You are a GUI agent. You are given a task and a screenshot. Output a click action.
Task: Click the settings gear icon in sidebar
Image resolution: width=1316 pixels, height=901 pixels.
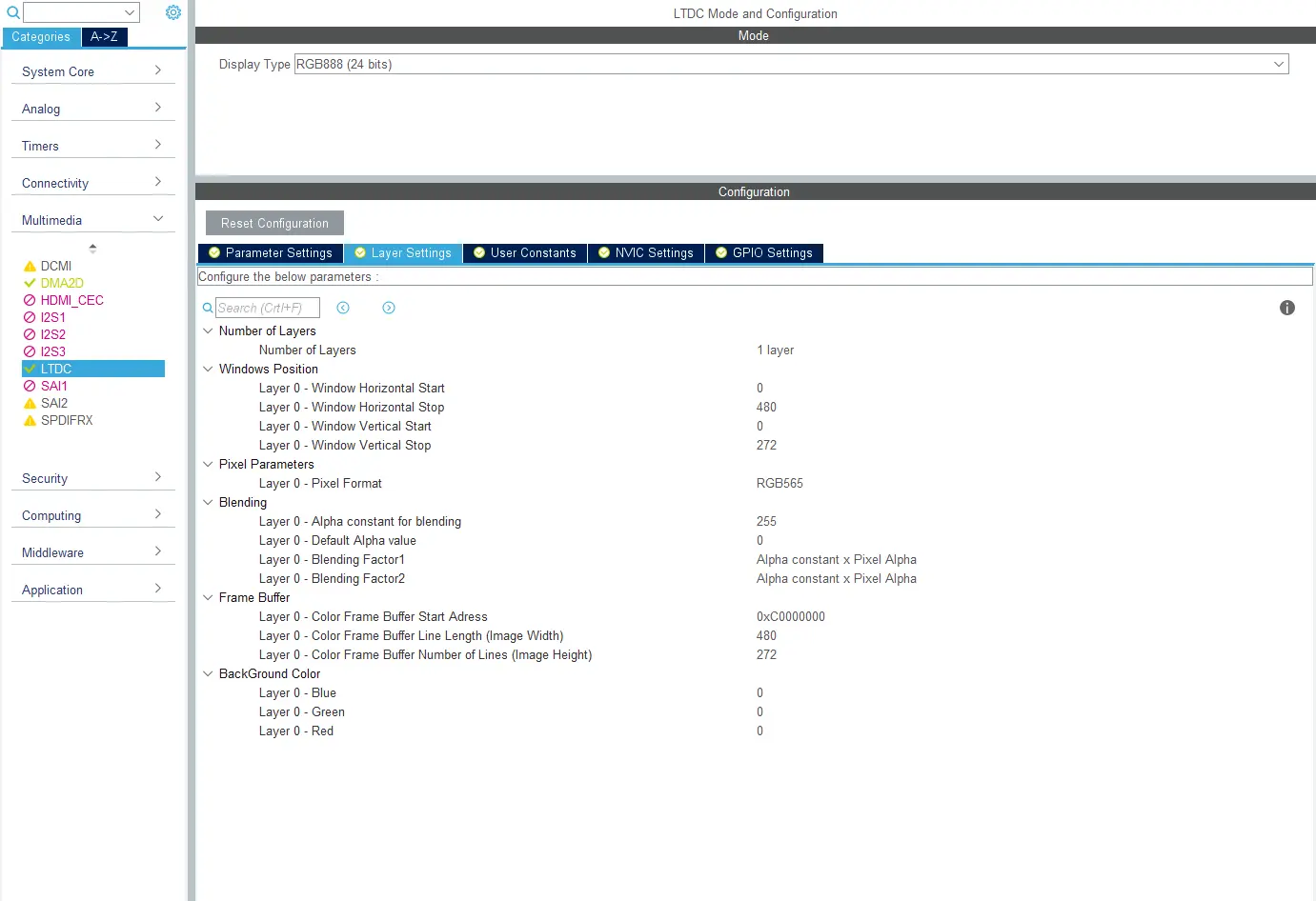tap(172, 12)
